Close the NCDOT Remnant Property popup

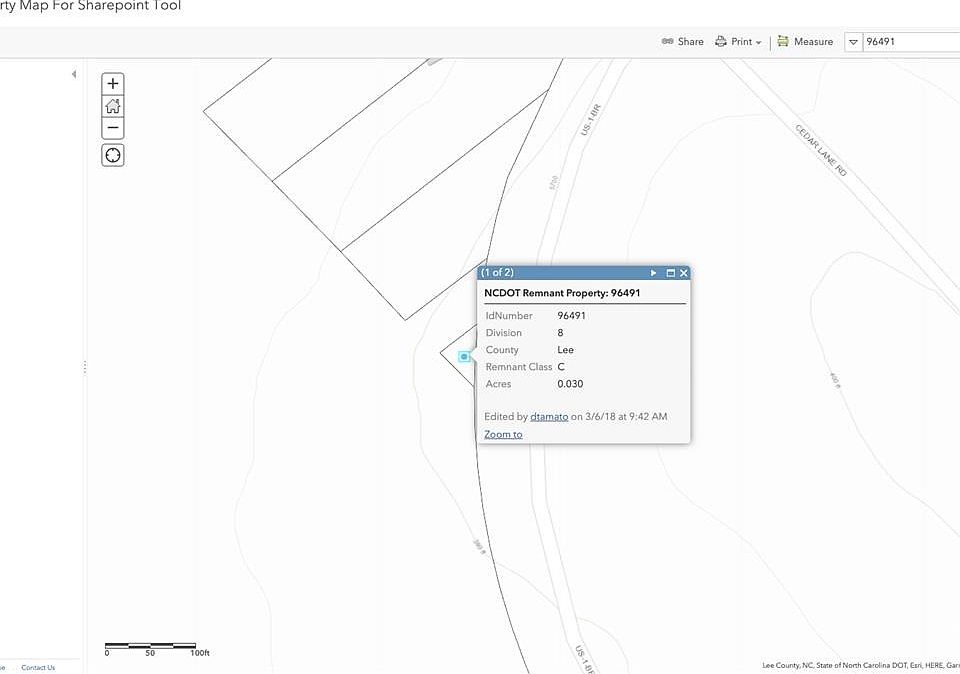tap(684, 273)
